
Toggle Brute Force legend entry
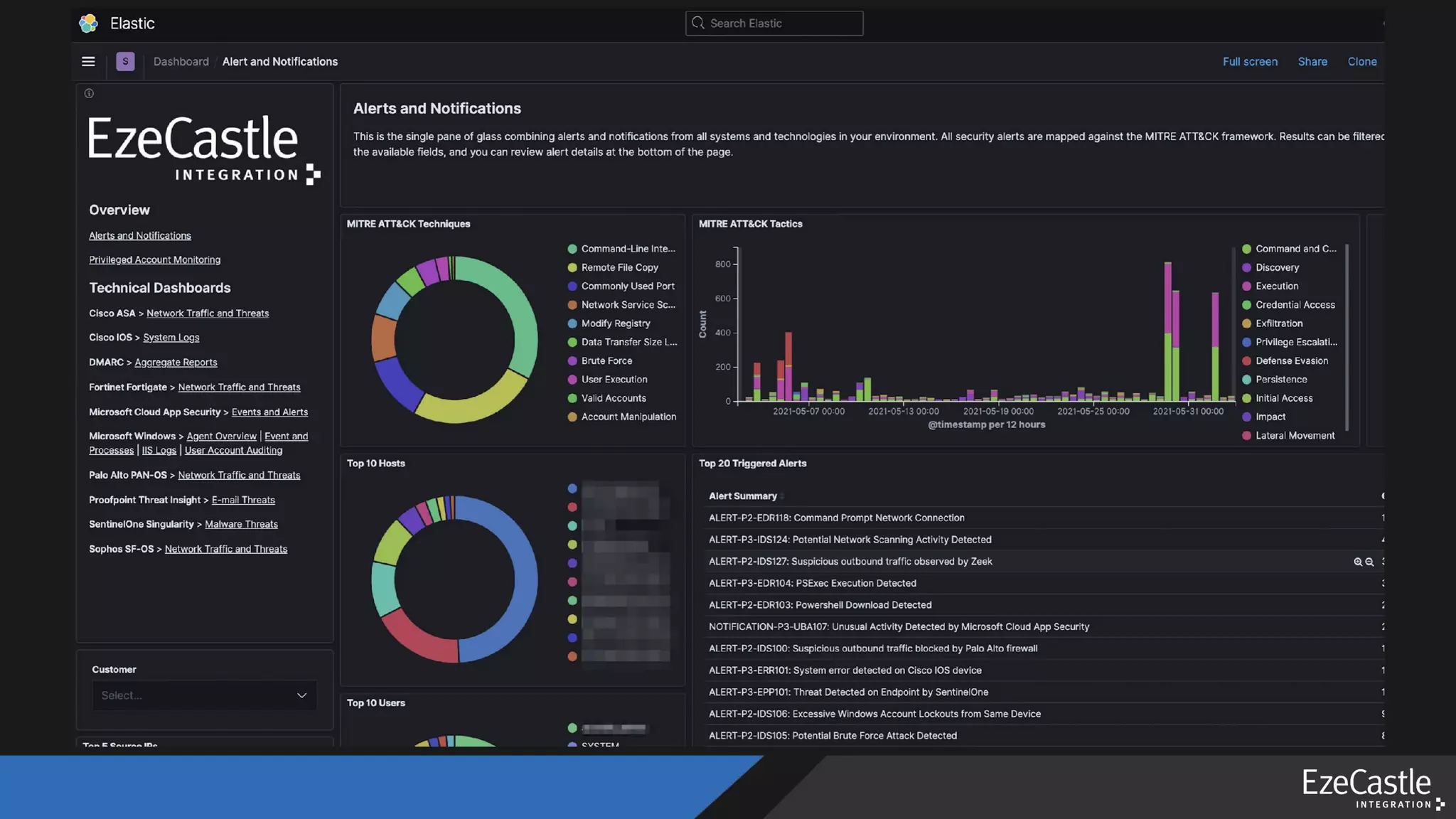[x=606, y=361]
